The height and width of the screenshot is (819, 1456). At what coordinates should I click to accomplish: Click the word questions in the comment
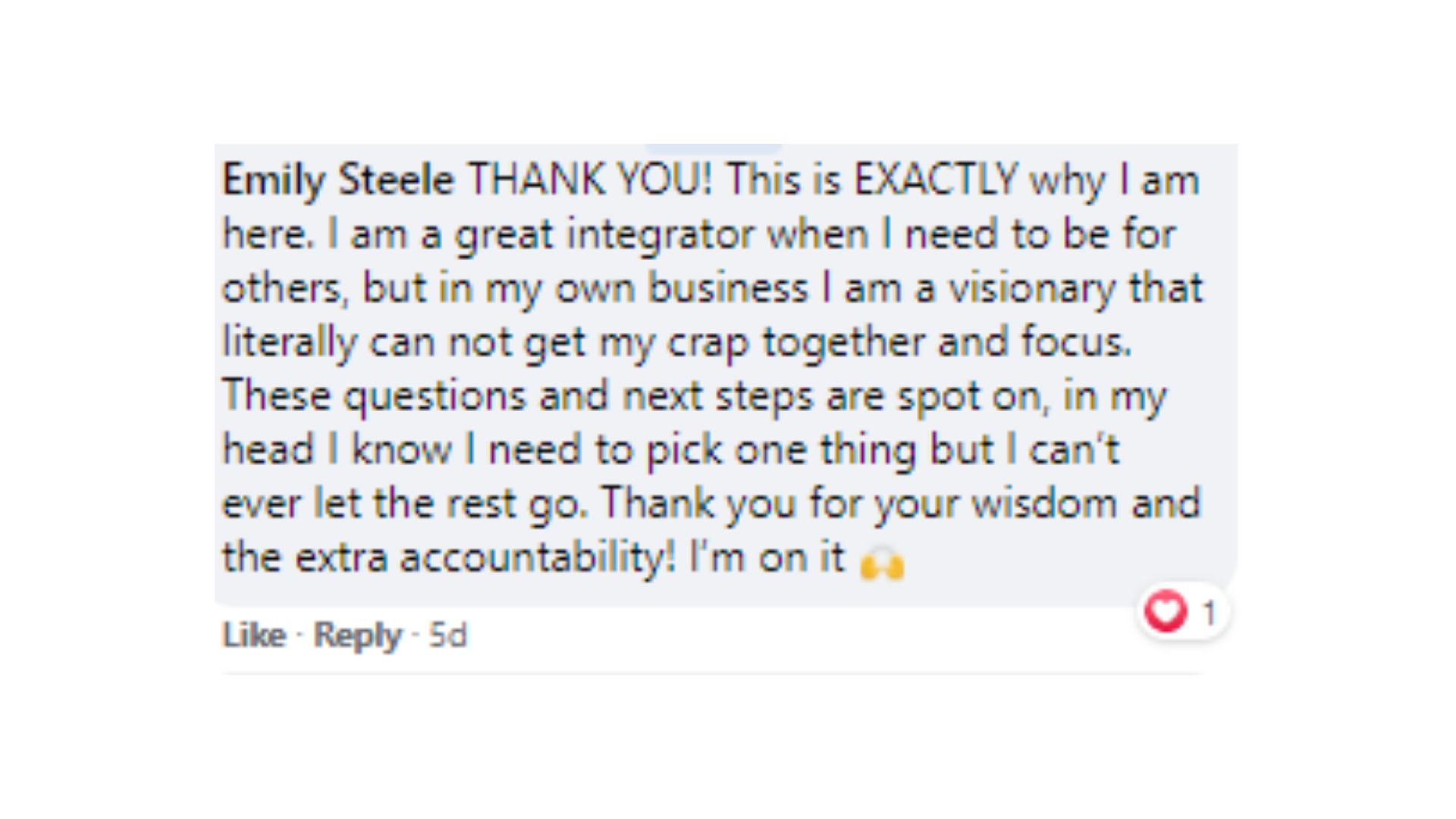435,397
